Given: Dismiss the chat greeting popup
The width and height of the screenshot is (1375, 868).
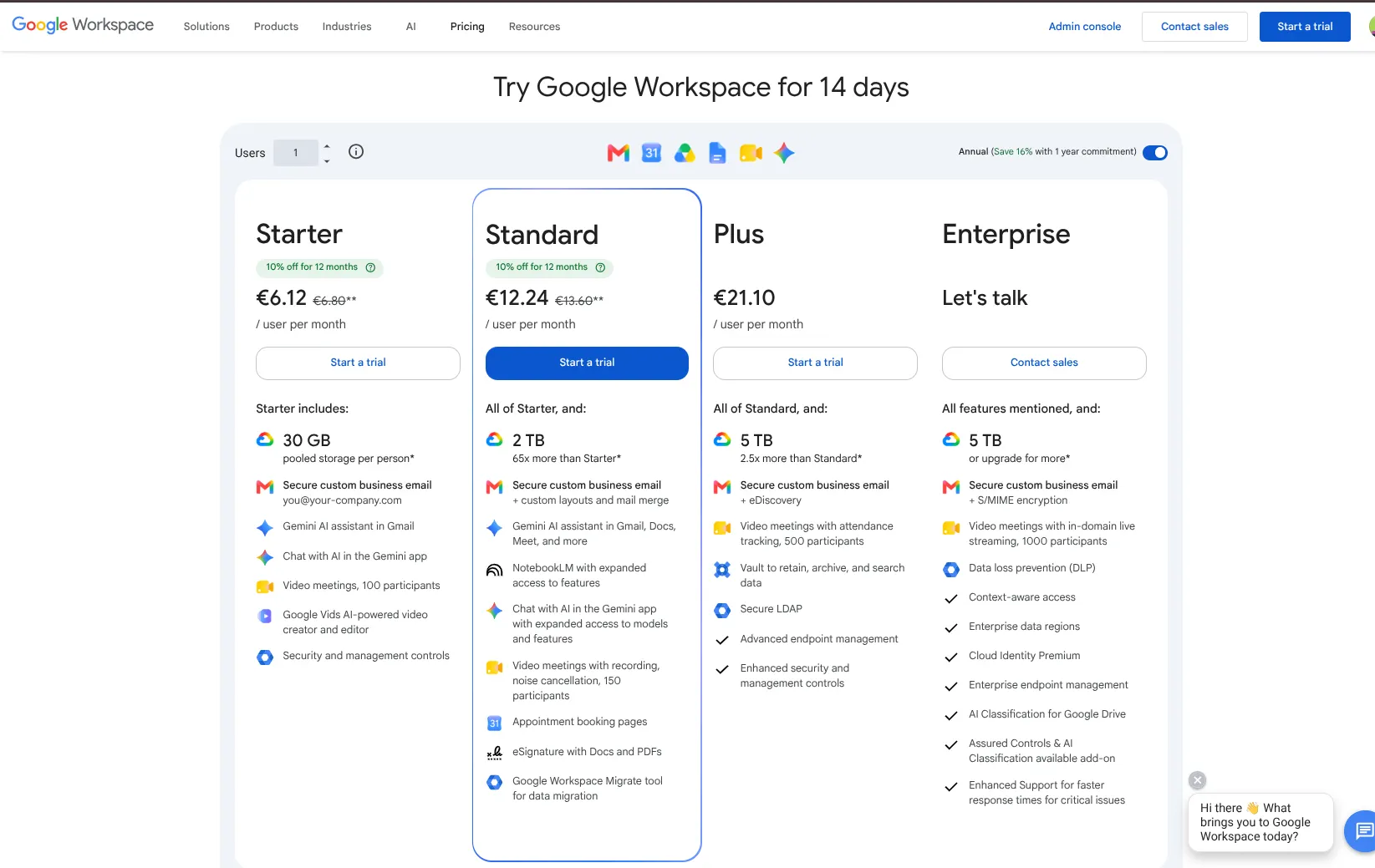Looking at the screenshot, I should [x=1198, y=780].
